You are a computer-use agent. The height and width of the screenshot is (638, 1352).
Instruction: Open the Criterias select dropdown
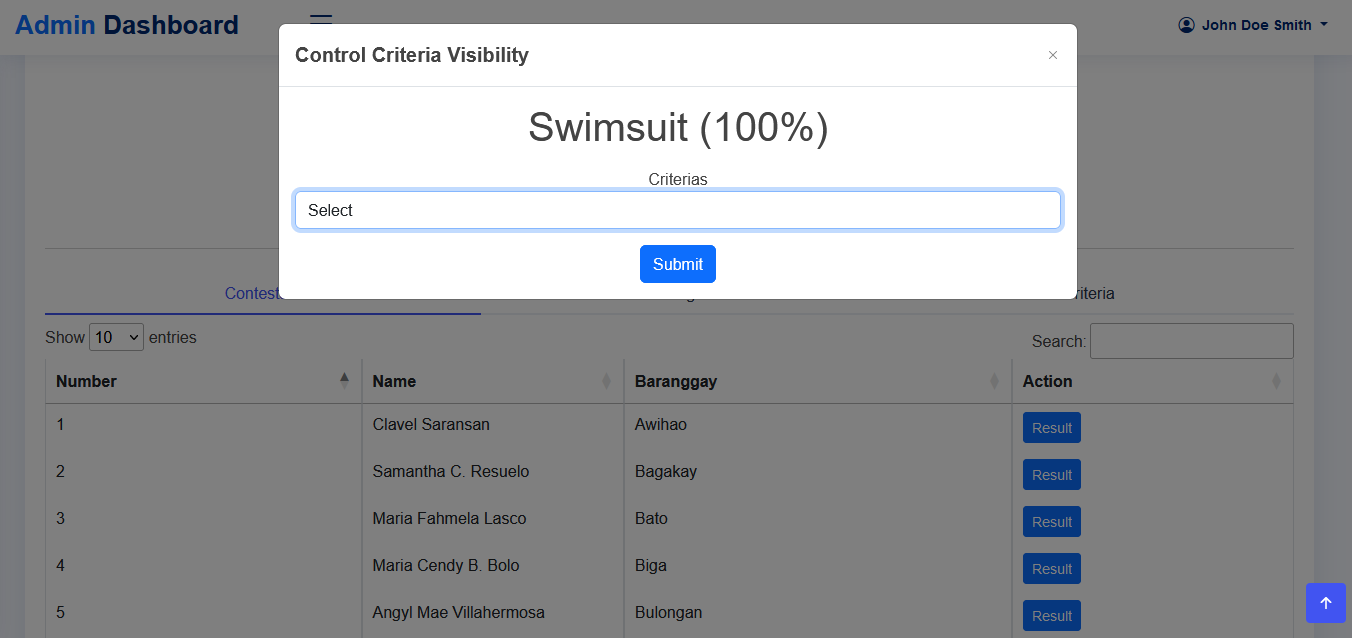tap(677, 210)
